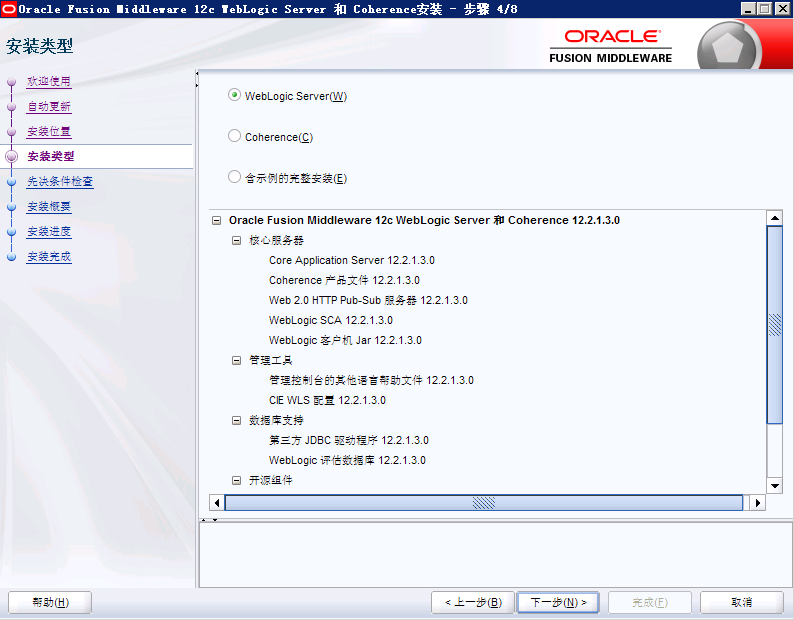Minimize the installer window
The height and width of the screenshot is (620, 794).
tap(748, 9)
